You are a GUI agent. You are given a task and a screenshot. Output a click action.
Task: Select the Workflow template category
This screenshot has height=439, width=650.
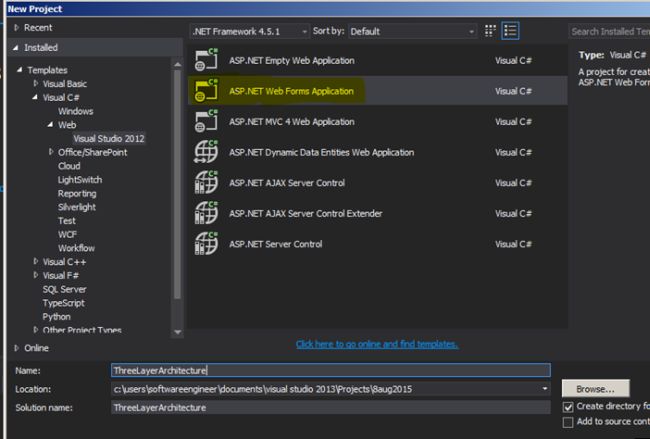76,248
